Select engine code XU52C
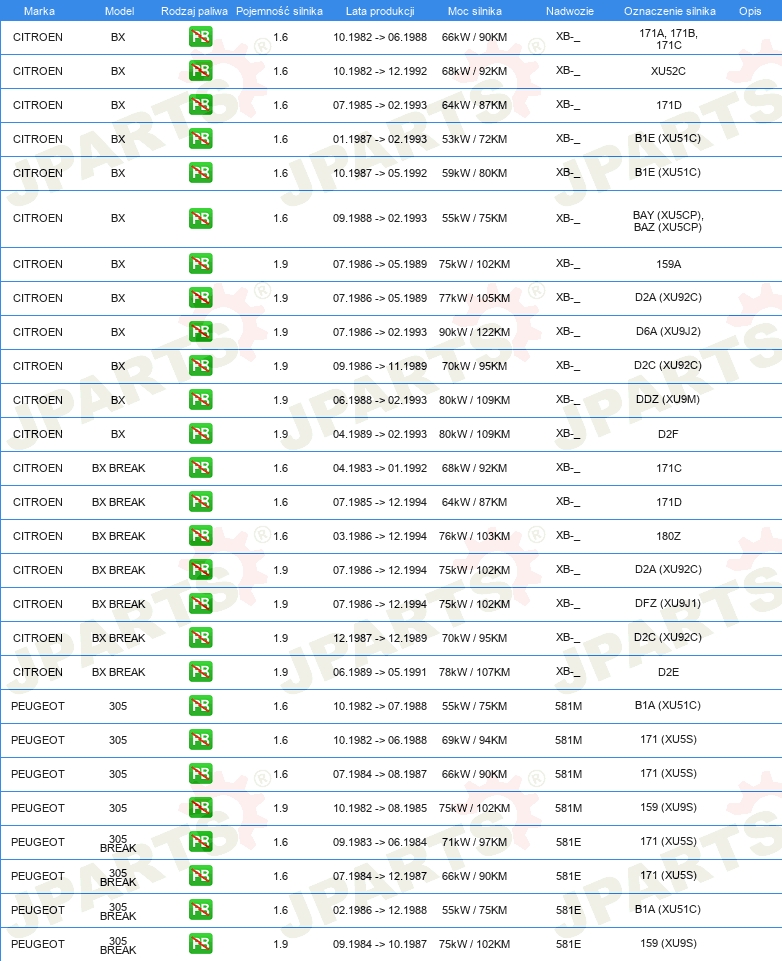 tap(668, 71)
